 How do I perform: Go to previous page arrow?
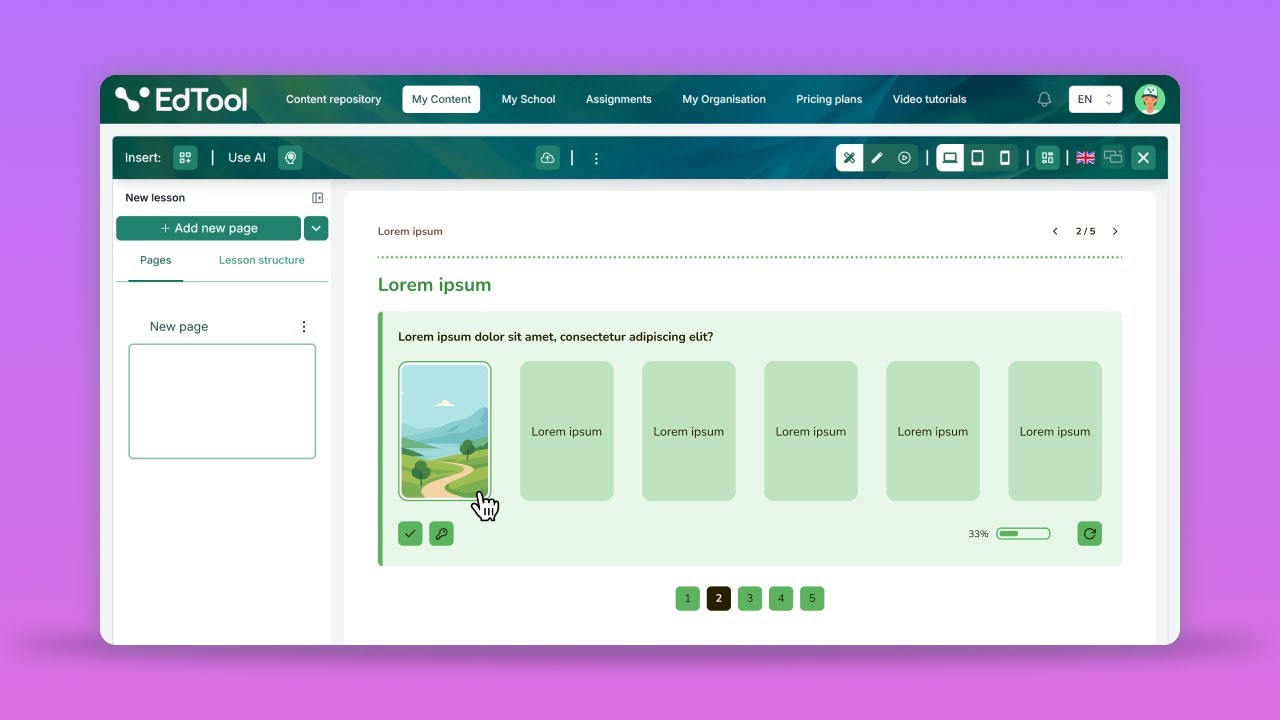point(1055,231)
